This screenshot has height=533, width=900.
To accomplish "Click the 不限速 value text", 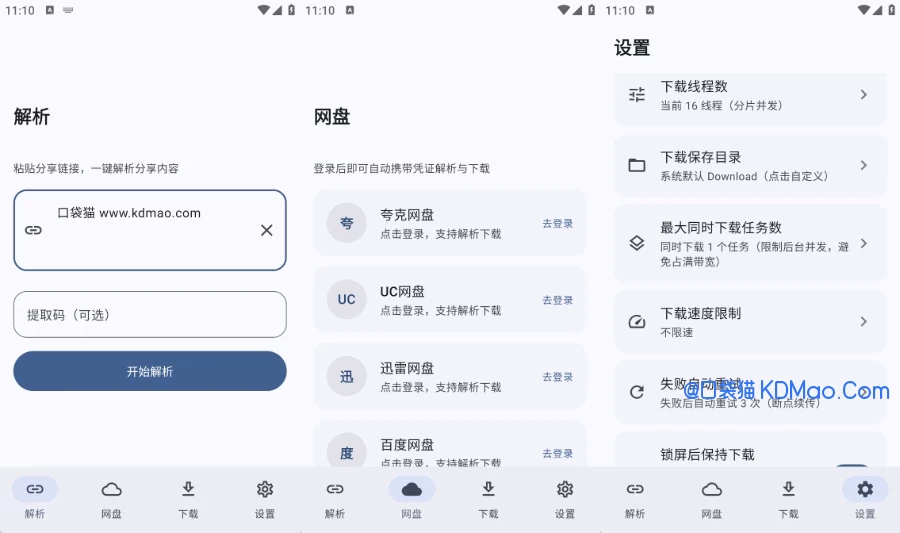I will (x=677, y=332).
